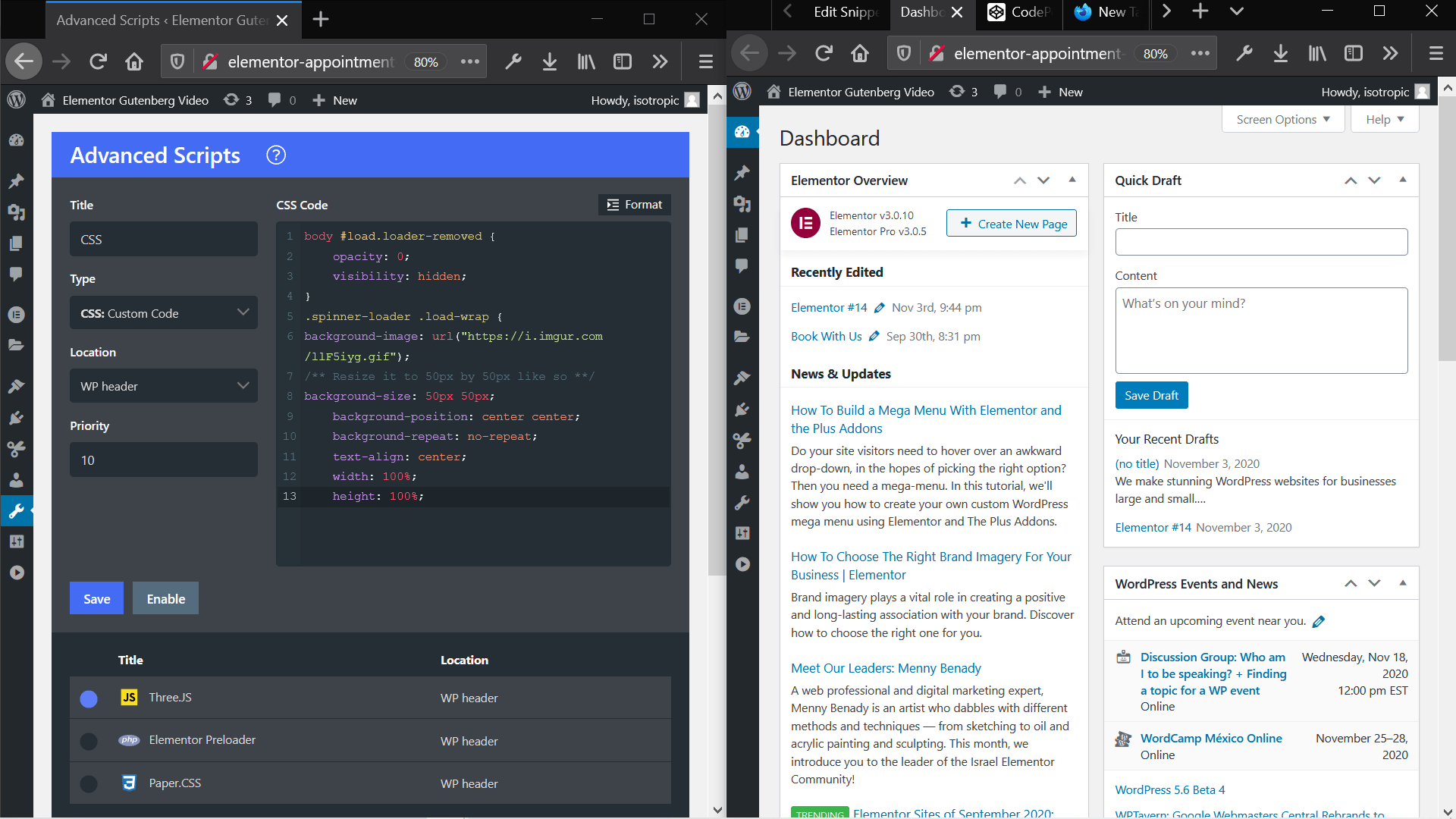
Task: Edit event location pencil icon
Action: (x=1319, y=621)
